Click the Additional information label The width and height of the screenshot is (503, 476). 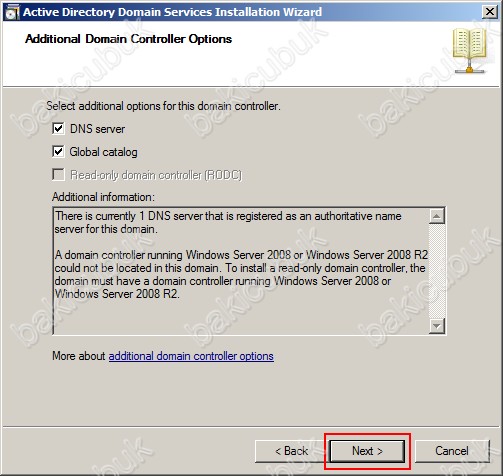tap(103, 197)
